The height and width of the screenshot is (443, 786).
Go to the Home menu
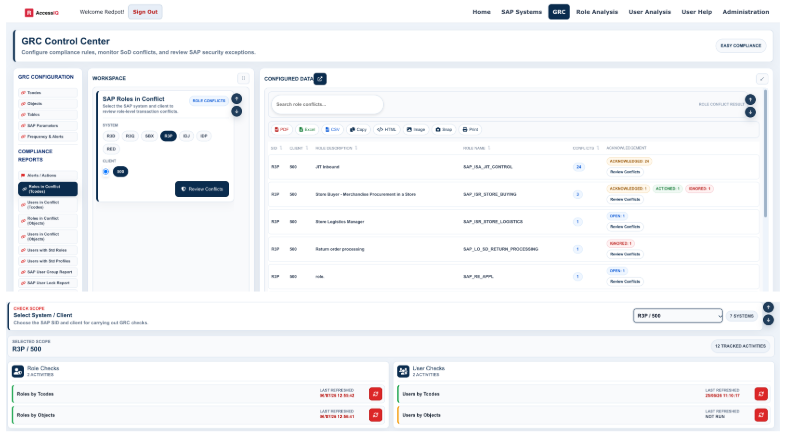(x=481, y=12)
